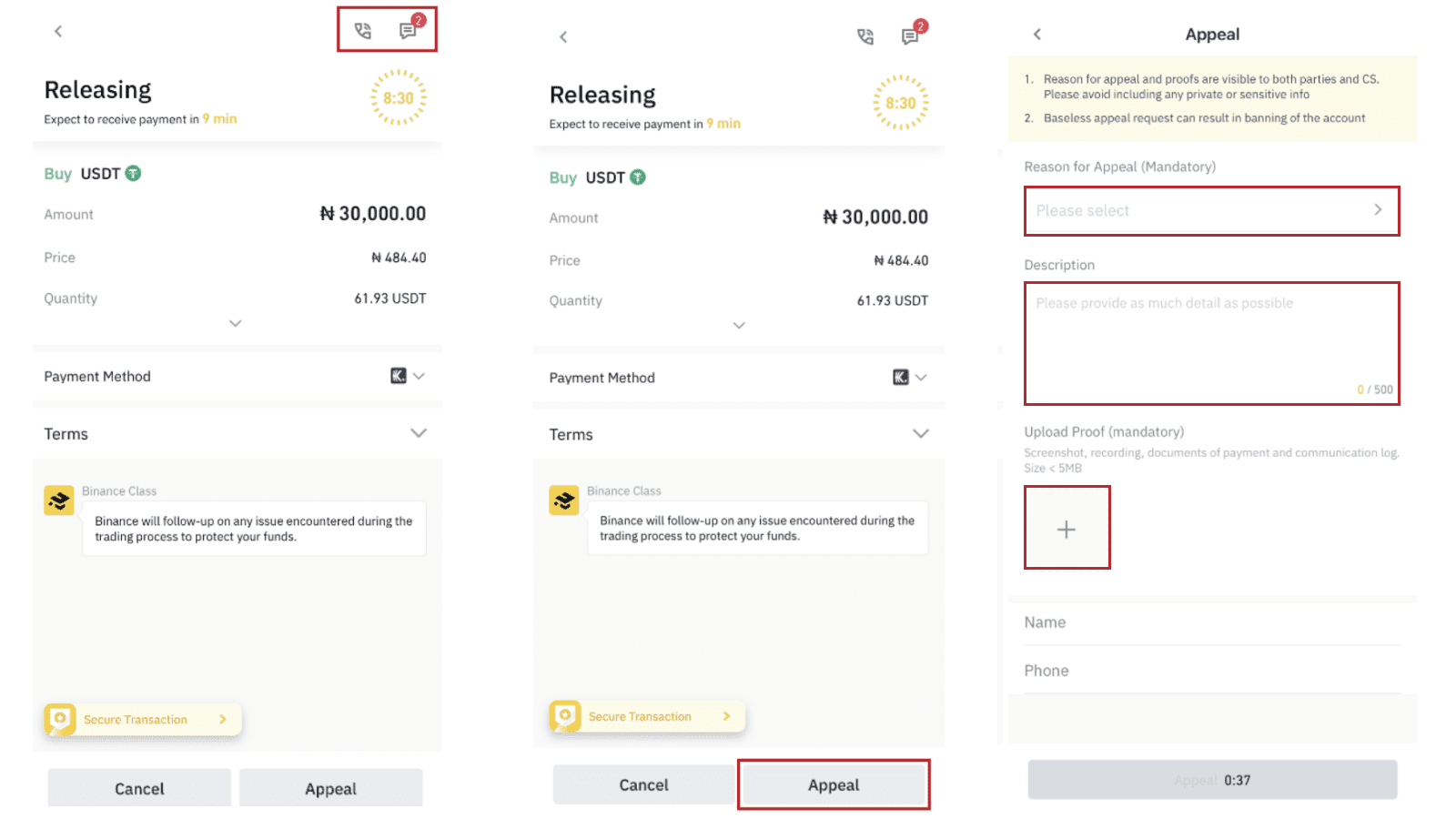1456x819 pixels.
Task: Open the Reason for Appeal selector
Action: pos(1211,210)
